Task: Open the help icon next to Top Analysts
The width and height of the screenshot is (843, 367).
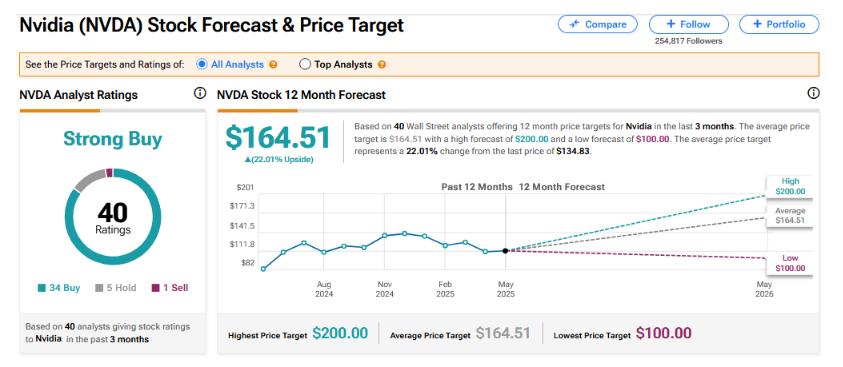Action: point(382,64)
